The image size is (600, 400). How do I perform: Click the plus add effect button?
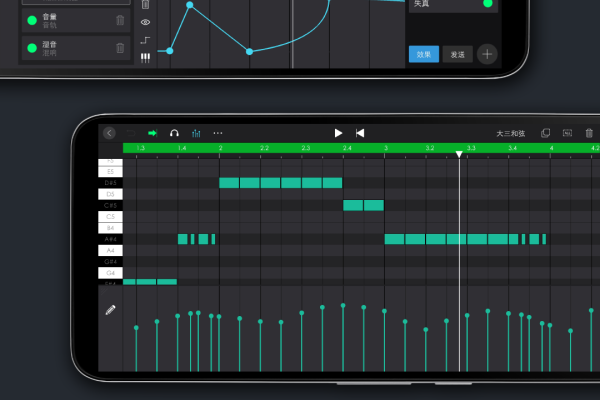coord(486,54)
